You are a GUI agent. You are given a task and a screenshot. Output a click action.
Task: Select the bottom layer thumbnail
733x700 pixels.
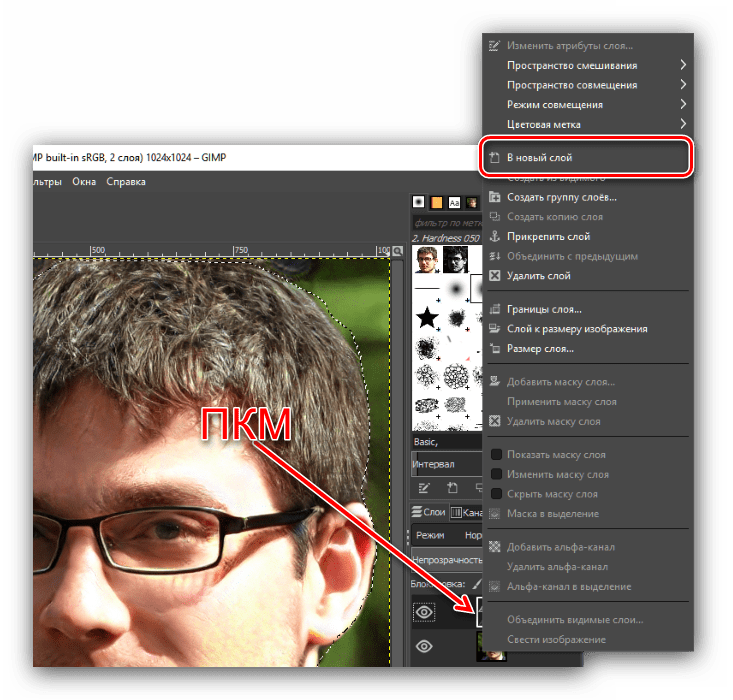point(491,647)
